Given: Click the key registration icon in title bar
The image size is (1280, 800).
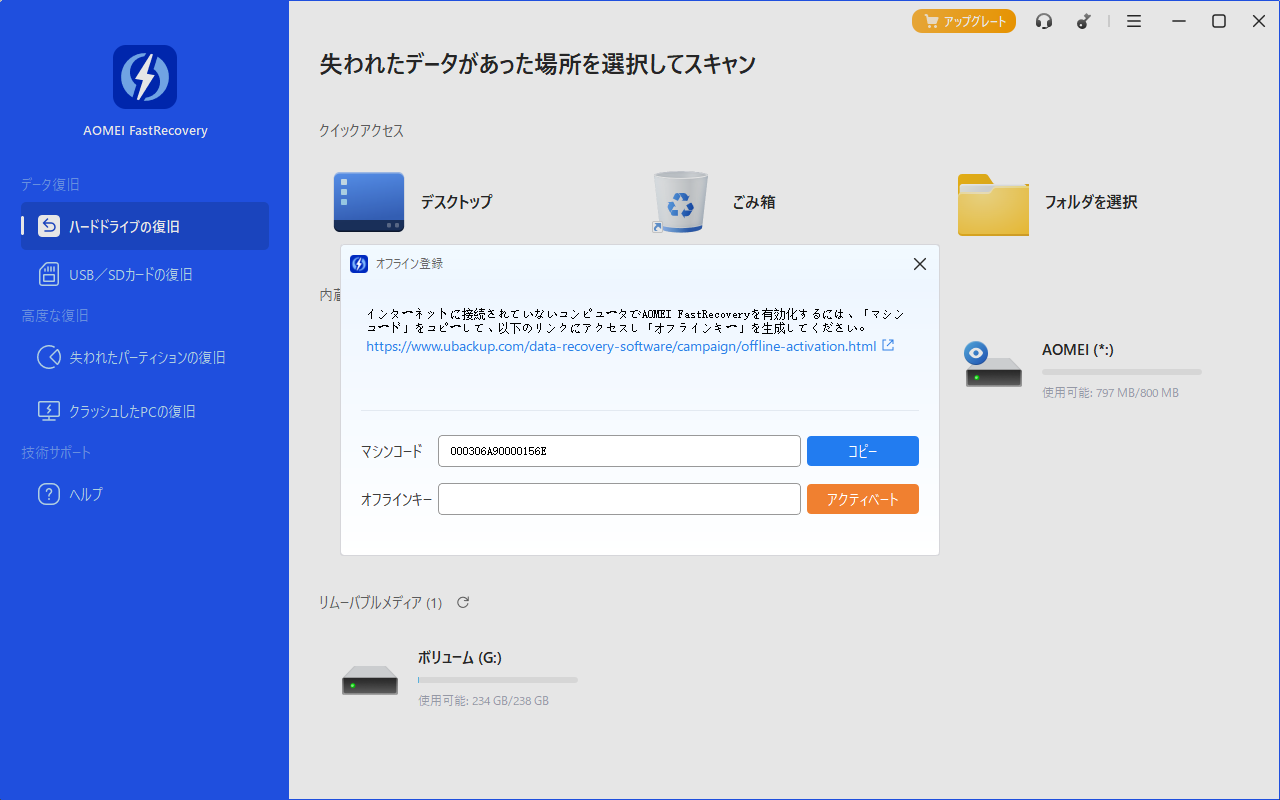Looking at the screenshot, I should 1084,21.
